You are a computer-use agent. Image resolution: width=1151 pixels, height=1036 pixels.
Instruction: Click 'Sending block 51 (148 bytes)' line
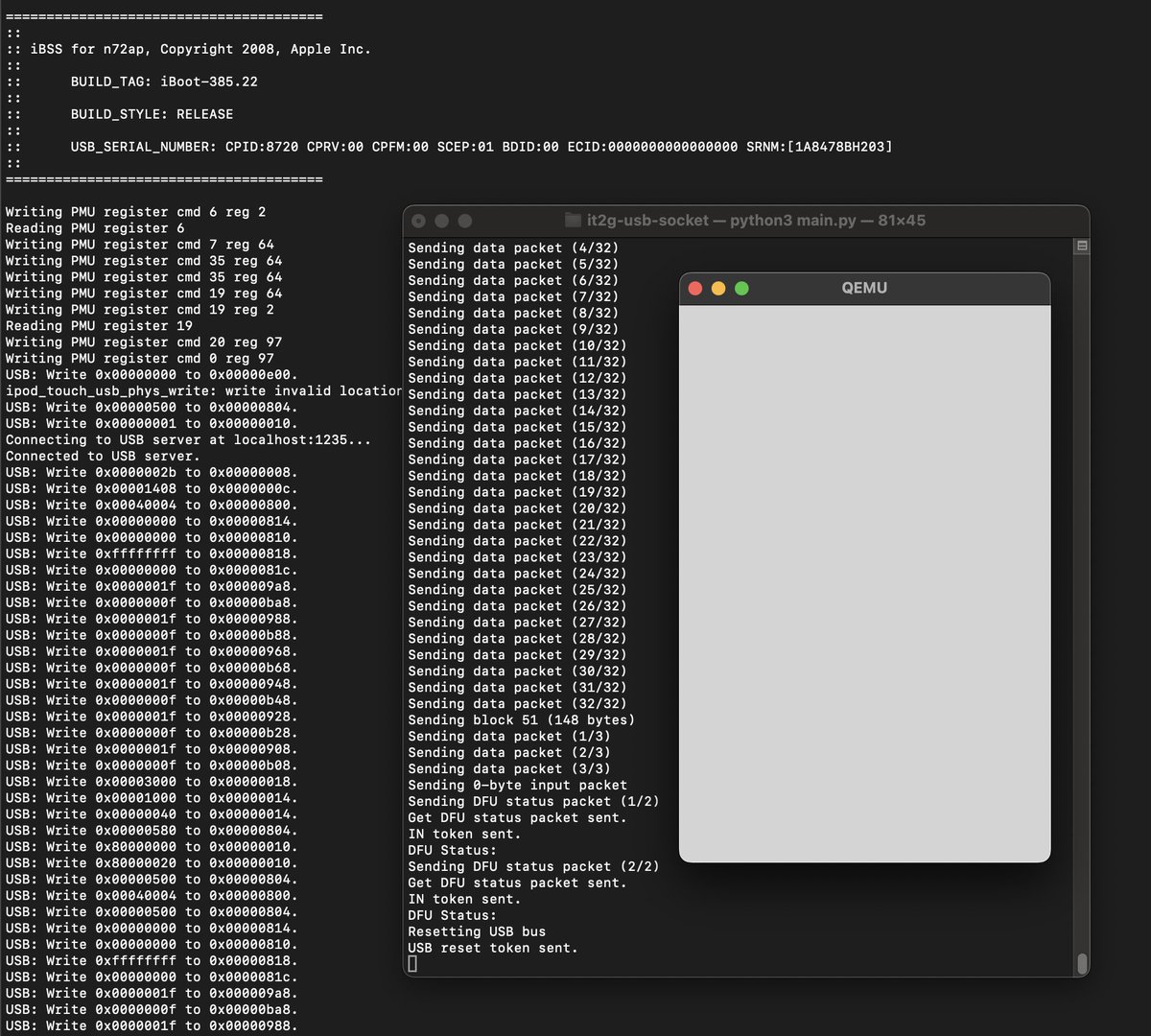tap(521, 720)
